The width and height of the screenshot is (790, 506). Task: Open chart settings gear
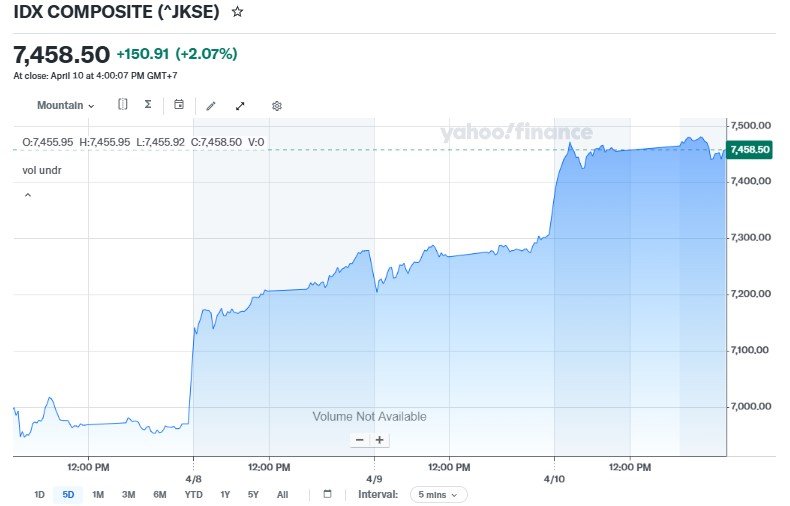point(277,105)
